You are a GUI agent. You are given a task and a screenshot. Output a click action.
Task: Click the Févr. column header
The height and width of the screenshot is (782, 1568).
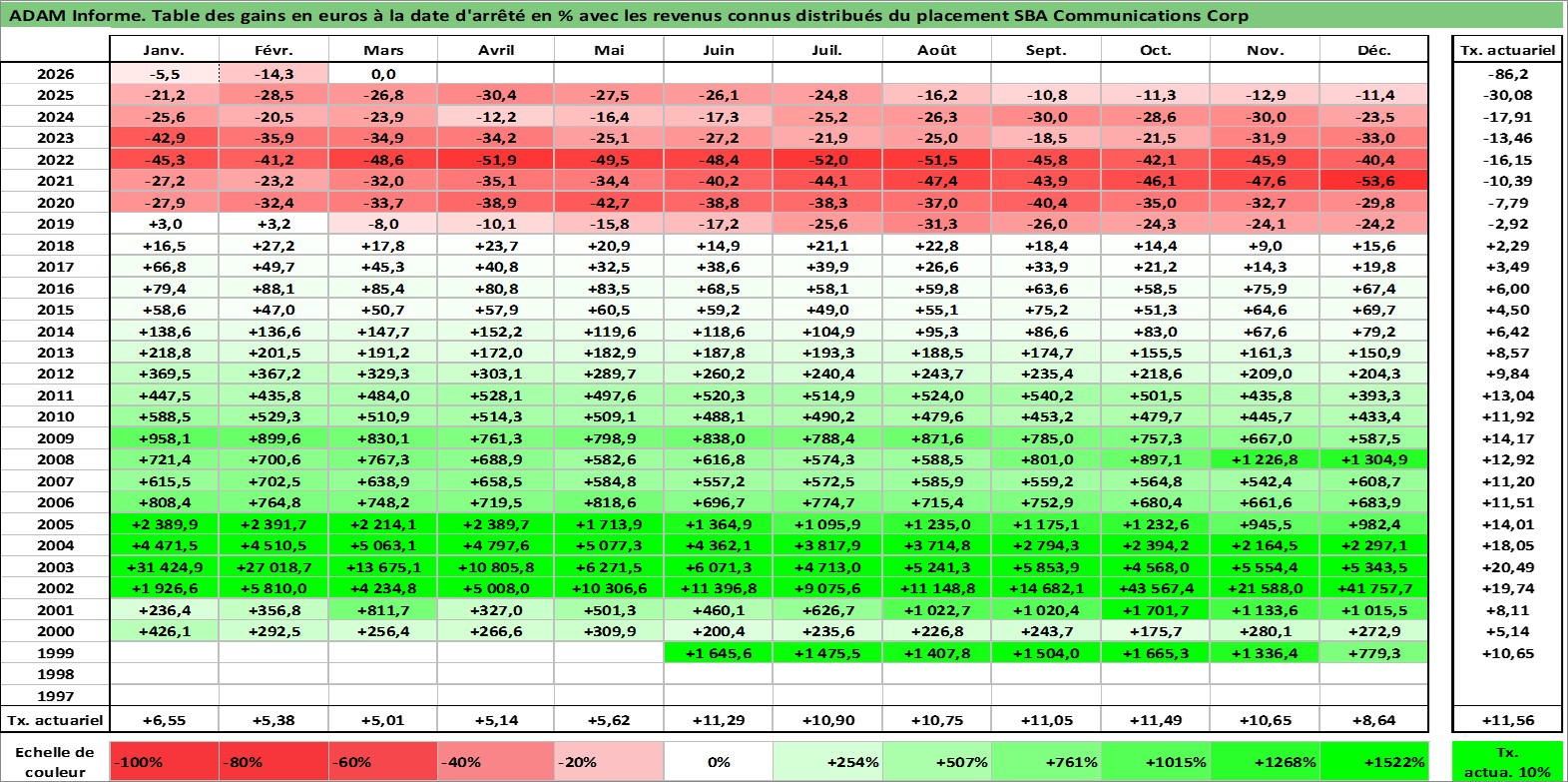[x=273, y=50]
